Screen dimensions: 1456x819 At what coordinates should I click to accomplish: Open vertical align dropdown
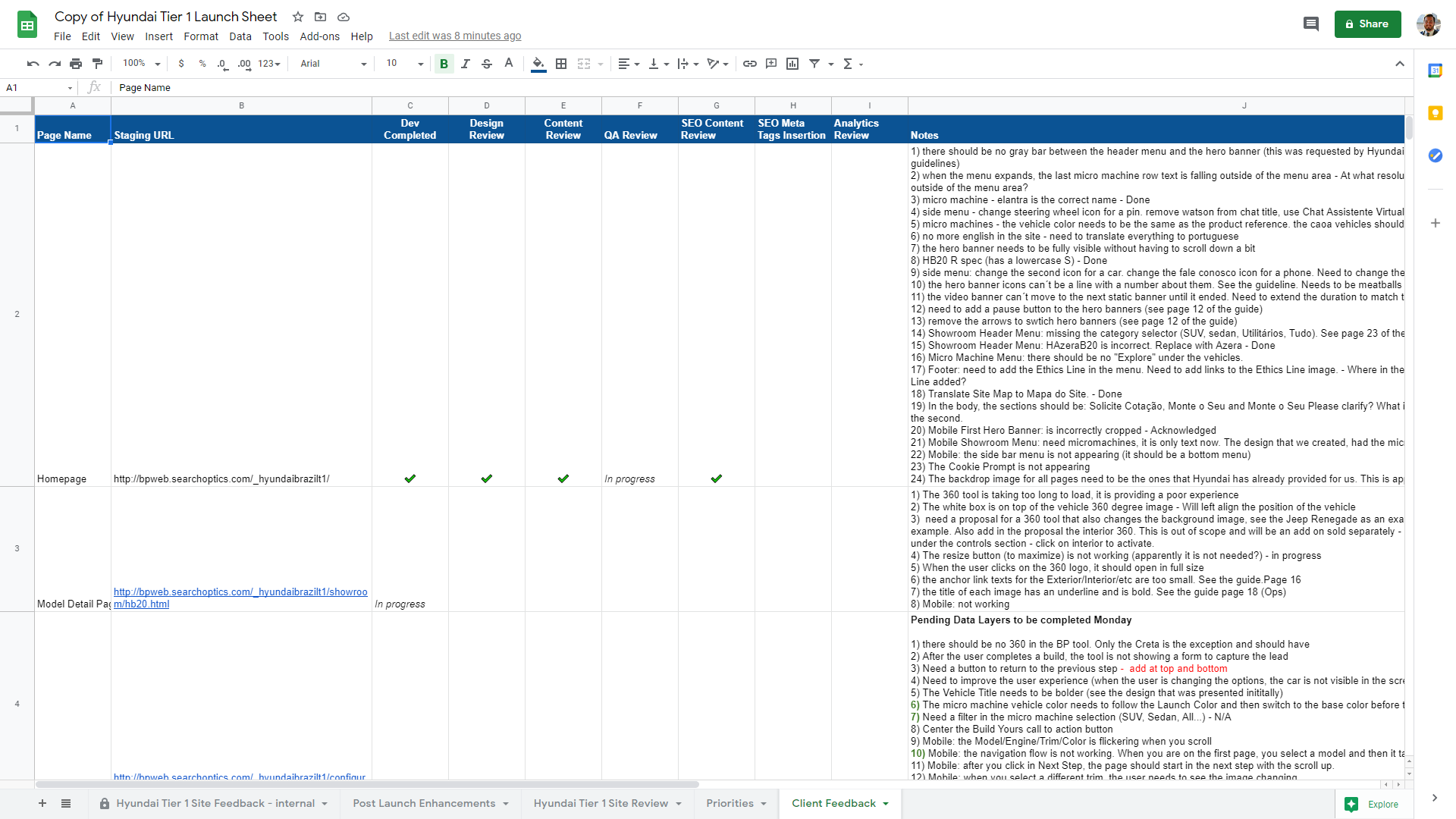click(658, 64)
